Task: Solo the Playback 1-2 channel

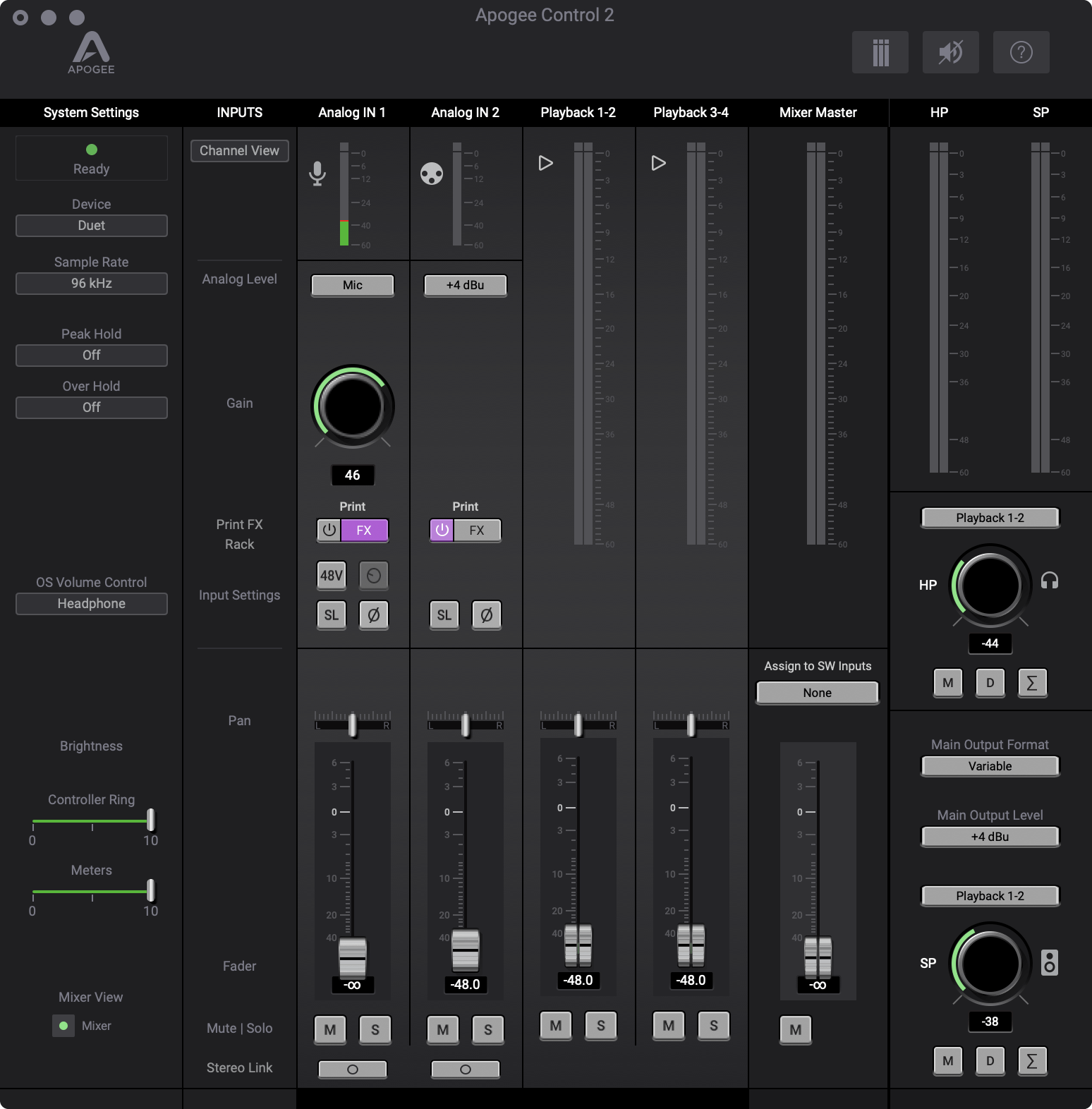Action: [601, 1025]
